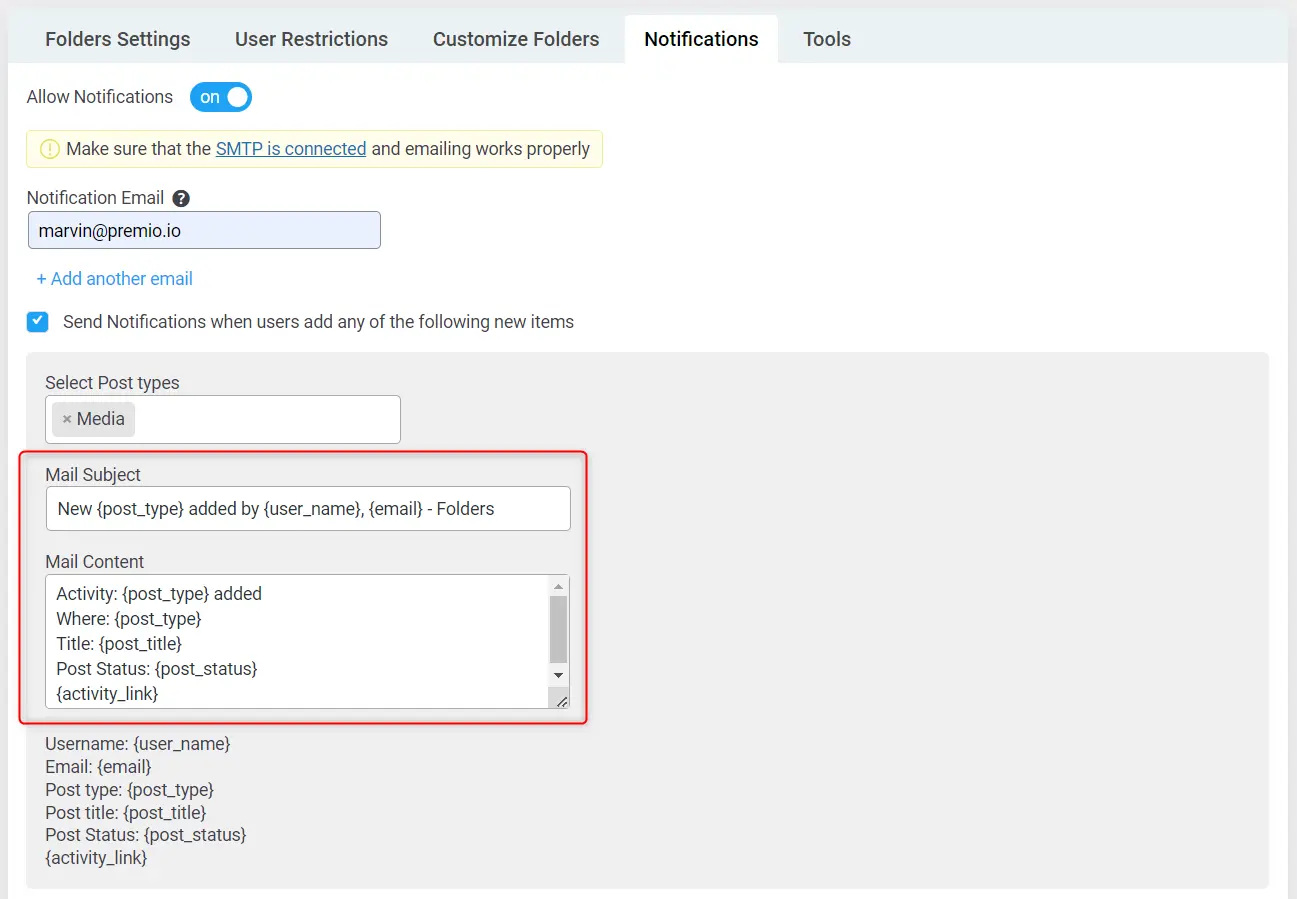Uncheck the Send Notifications checkbox
This screenshot has height=899, width=1297.
(38, 322)
